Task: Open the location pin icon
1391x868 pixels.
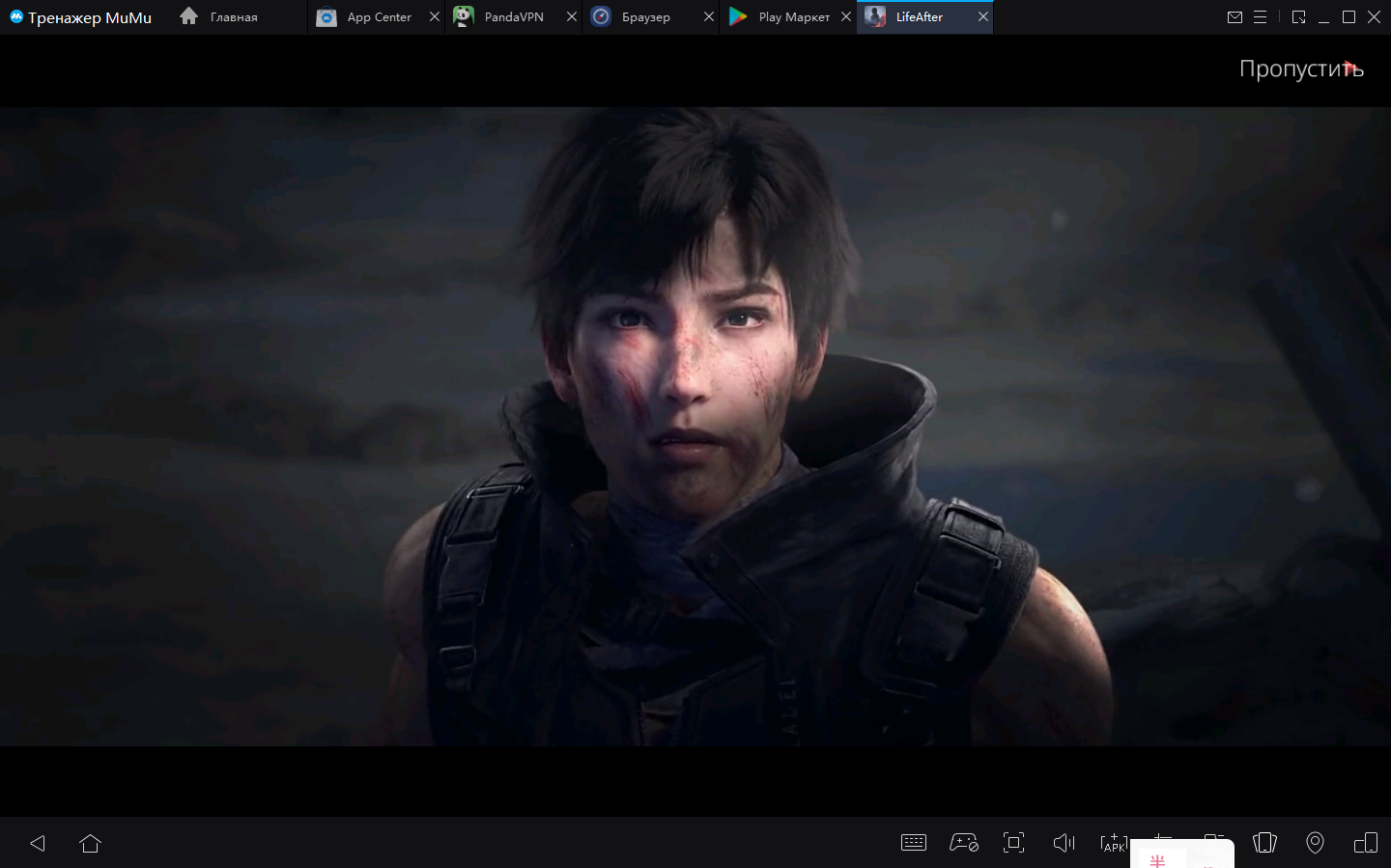Action: pyautogui.click(x=1315, y=843)
